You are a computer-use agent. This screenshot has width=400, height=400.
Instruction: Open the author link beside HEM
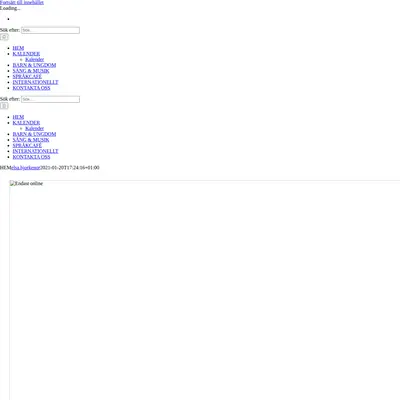click(26, 168)
